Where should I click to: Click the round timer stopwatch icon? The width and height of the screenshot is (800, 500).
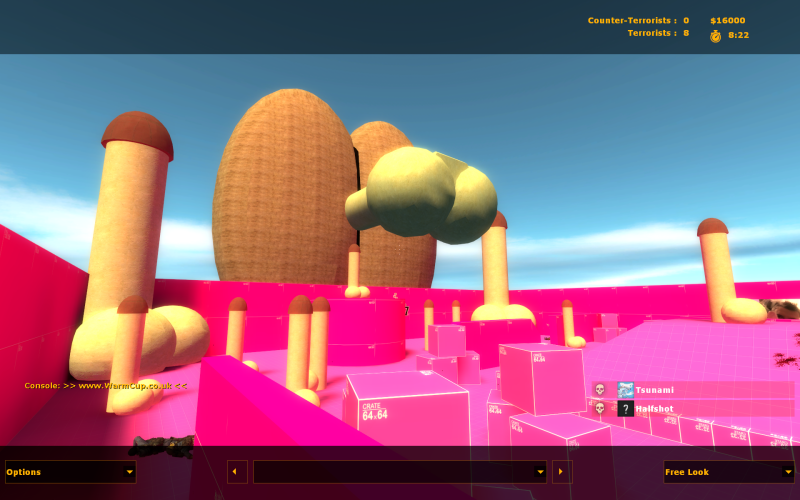click(x=715, y=35)
